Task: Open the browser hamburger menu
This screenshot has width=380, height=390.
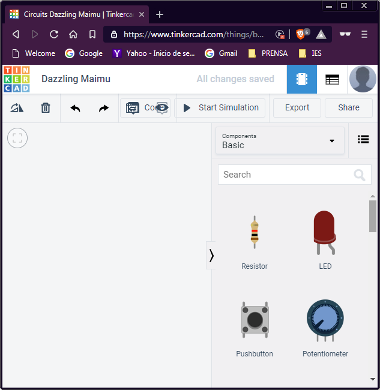Action: tap(364, 34)
